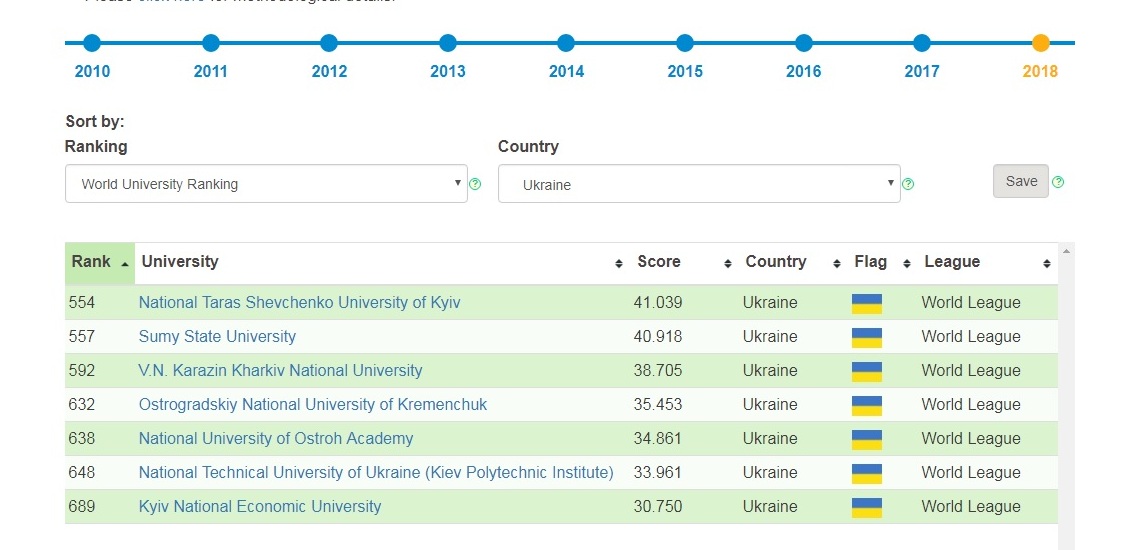Toggle Rank column sort order

pyautogui.click(x=100, y=263)
